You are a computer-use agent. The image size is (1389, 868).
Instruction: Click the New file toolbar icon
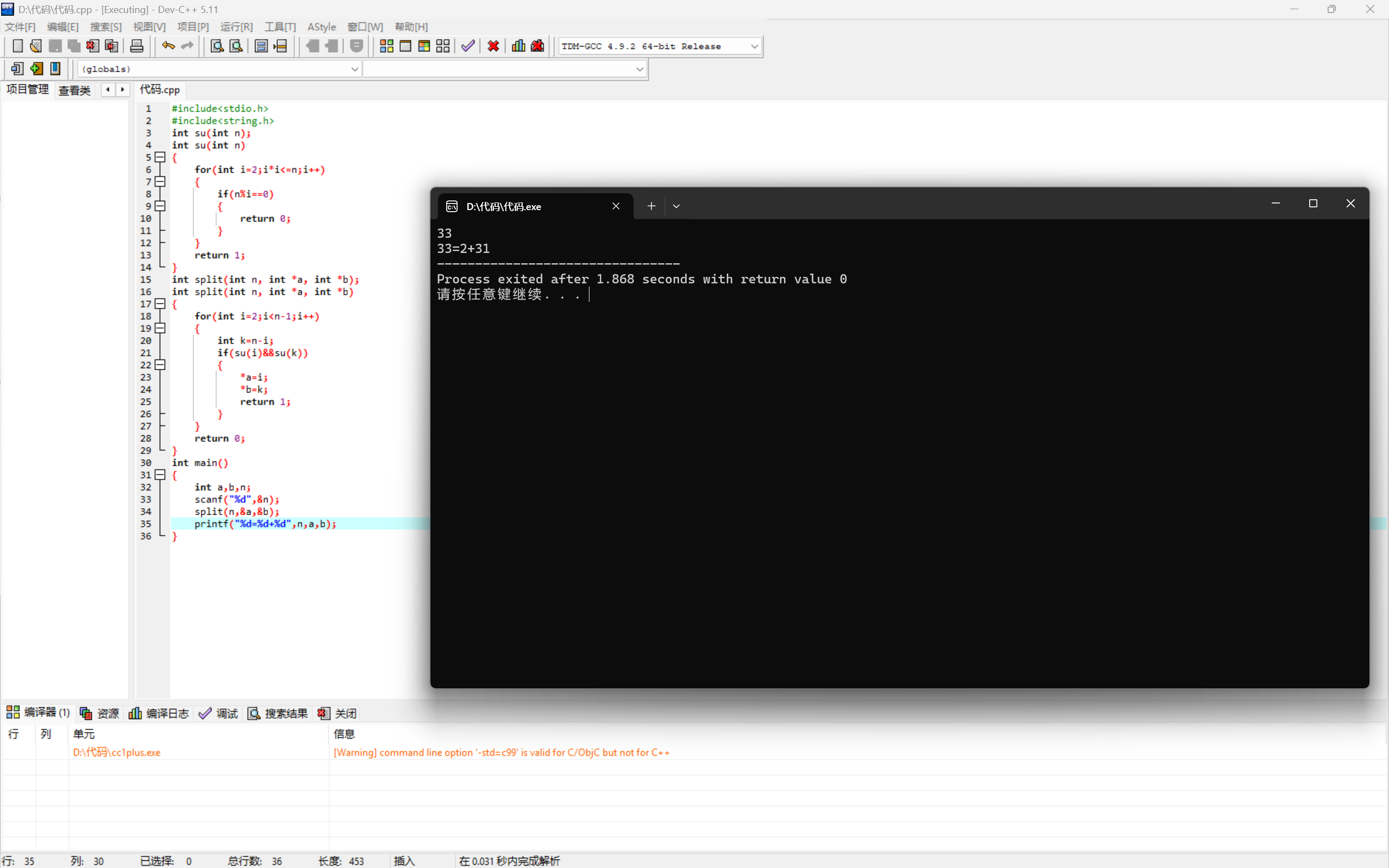click(18, 46)
